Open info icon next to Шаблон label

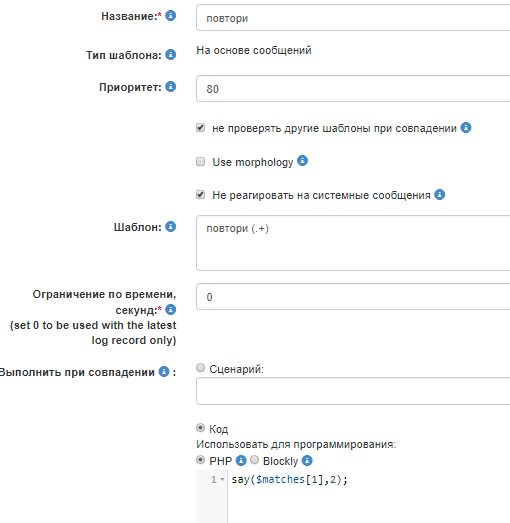tap(170, 226)
